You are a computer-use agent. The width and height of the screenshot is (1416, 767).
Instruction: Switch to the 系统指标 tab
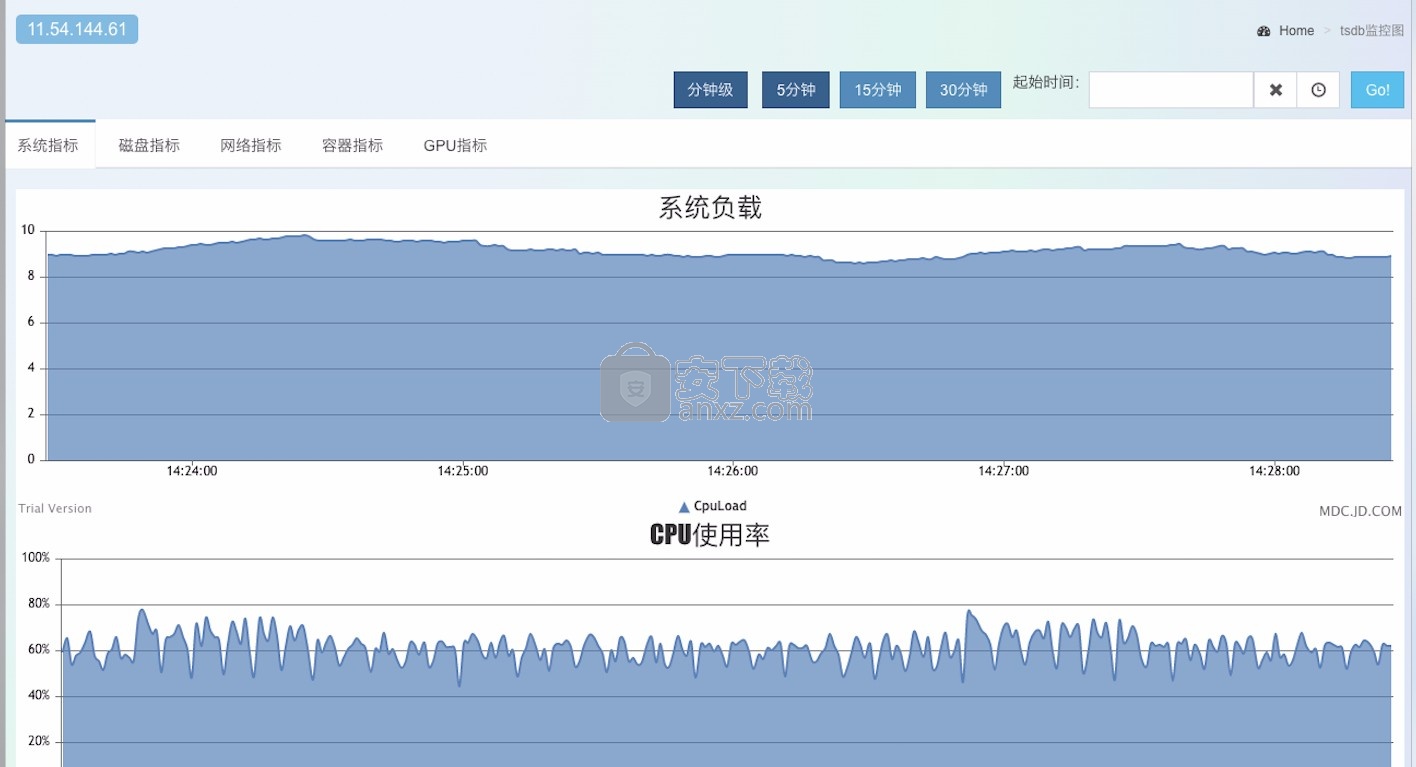(x=48, y=145)
